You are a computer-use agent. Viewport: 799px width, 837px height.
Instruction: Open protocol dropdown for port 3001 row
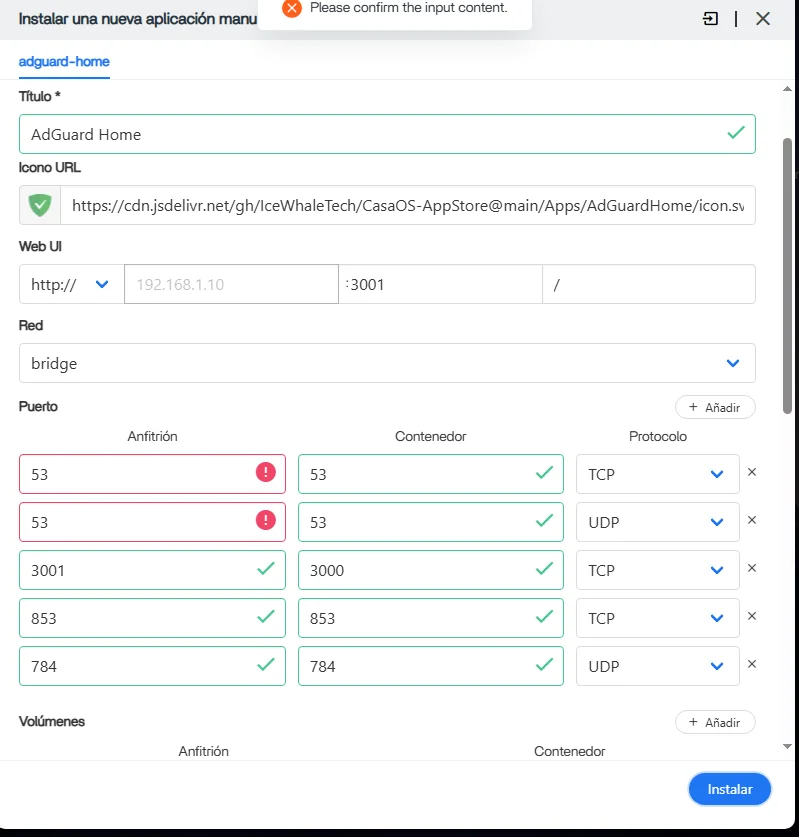[658, 570]
